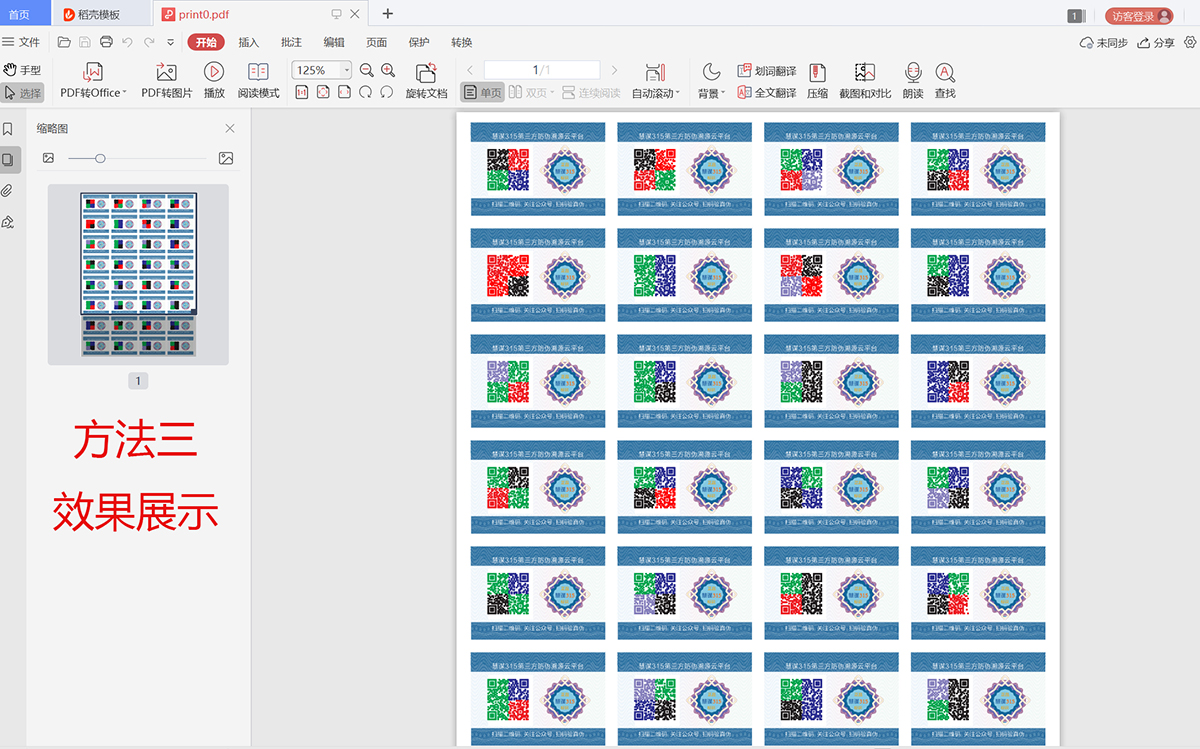This screenshot has width=1200, height=749.
Task: Go to the previous page arrow
Action: point(470,70)
